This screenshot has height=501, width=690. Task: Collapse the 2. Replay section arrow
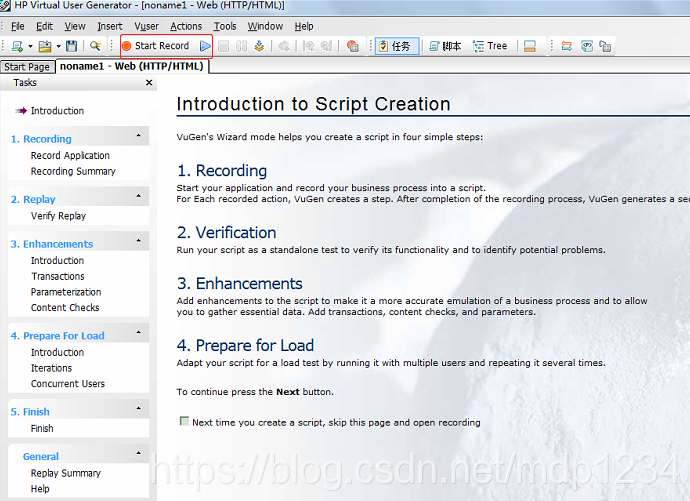click(x=139, y=196)
